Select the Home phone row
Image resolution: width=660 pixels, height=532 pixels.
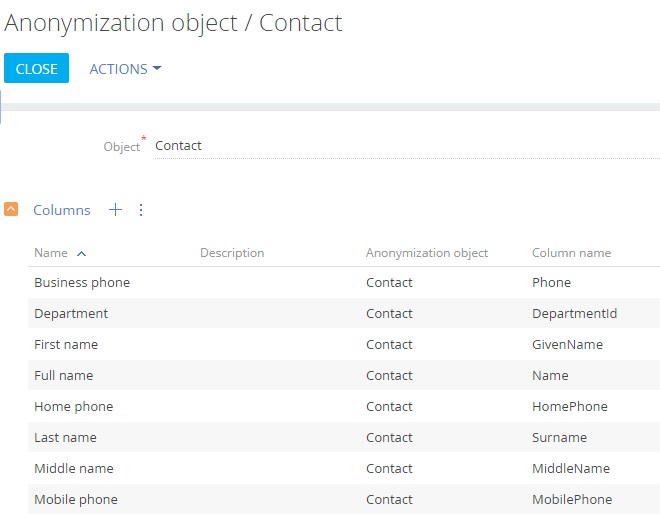point(344,407)
